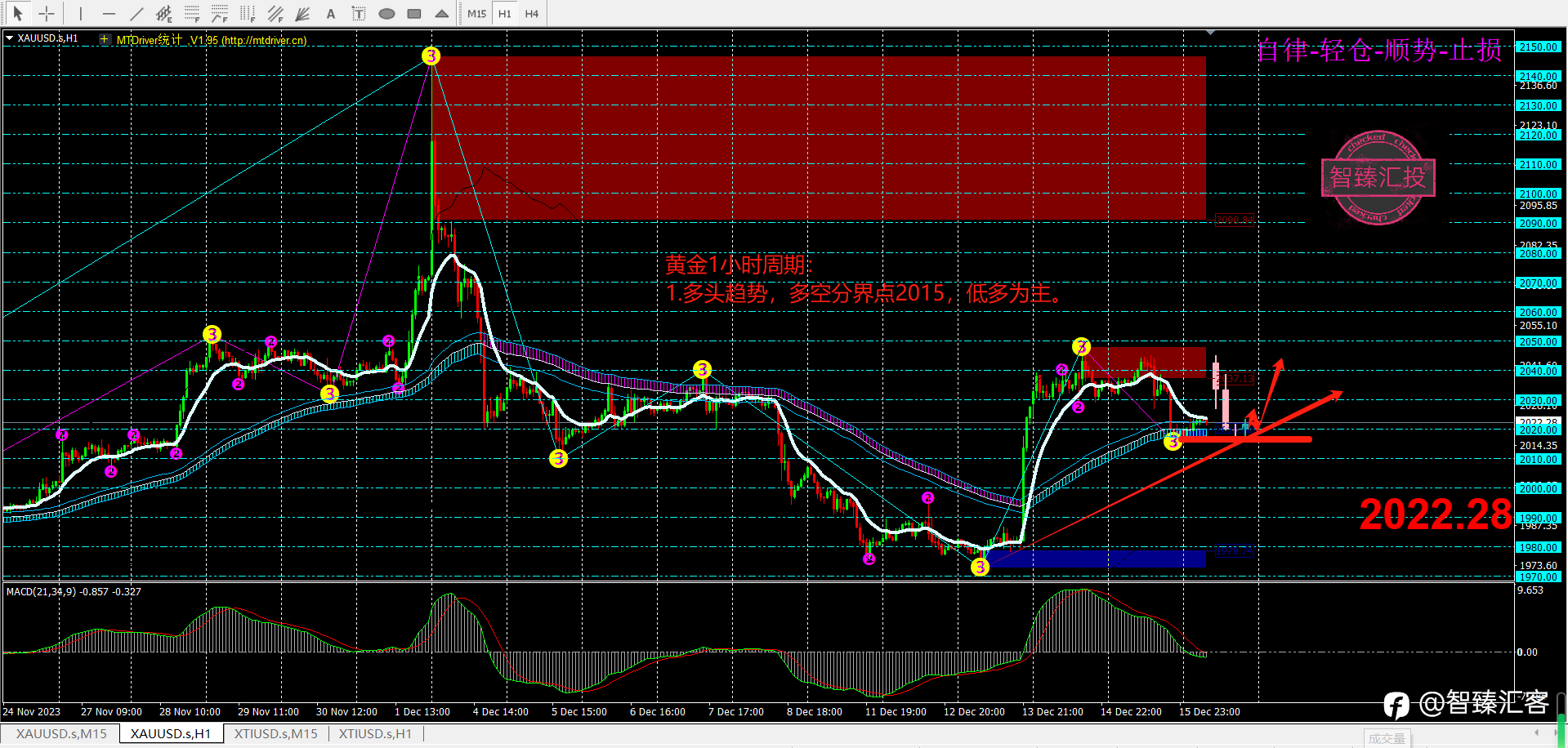Click the 2022.28 current price tag on scale
Viewport: 1568px width, 748px height.
[x=1539, y=423]
